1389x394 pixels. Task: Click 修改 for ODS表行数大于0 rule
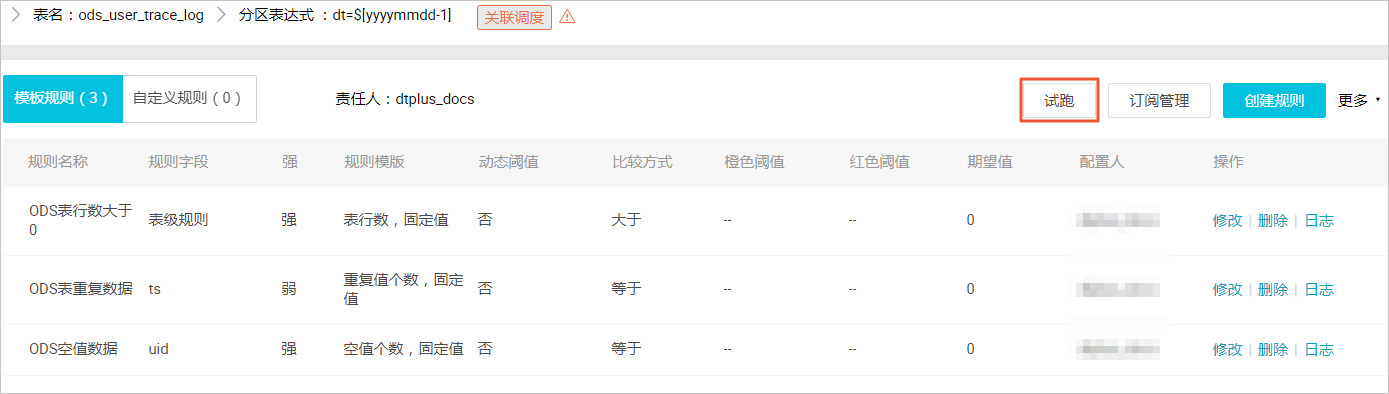click(x=1227, y=220)
